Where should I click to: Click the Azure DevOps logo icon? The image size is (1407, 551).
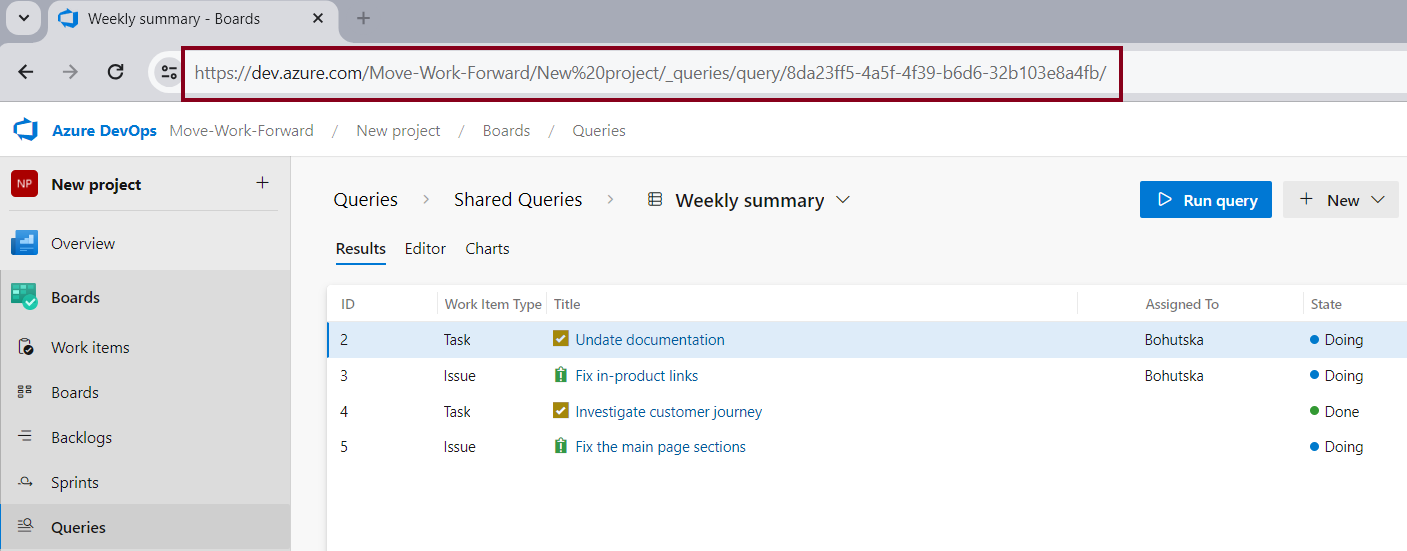[x=25, y=130]
